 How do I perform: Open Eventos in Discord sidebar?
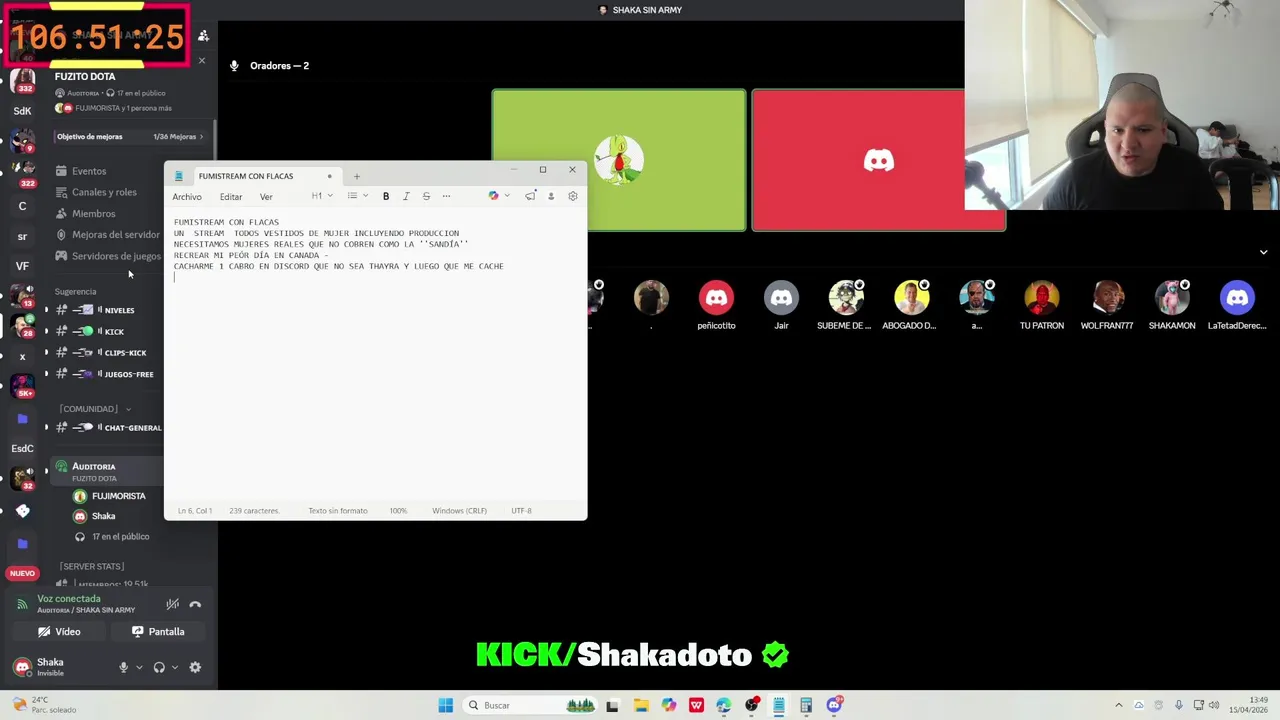(89, 171)
